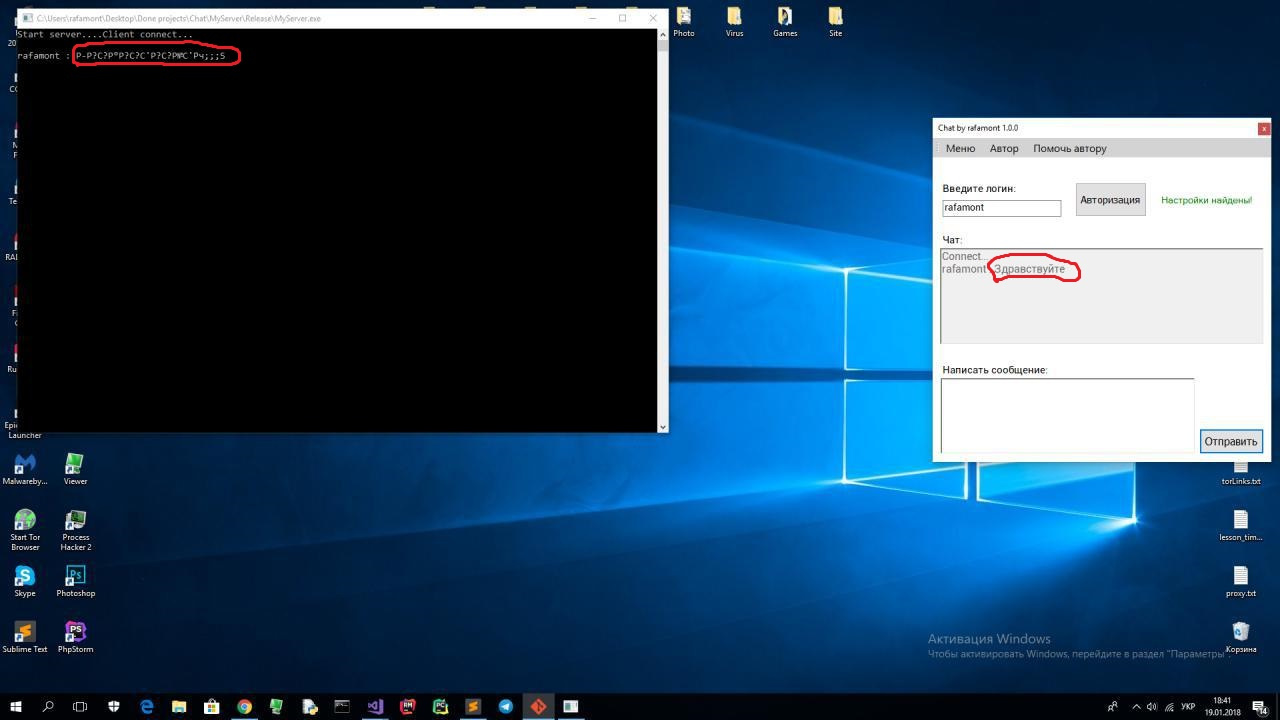This screenshot has width=1280, height=720.
Task: Select the Games folder on desktop
Action: pos(785,22)
